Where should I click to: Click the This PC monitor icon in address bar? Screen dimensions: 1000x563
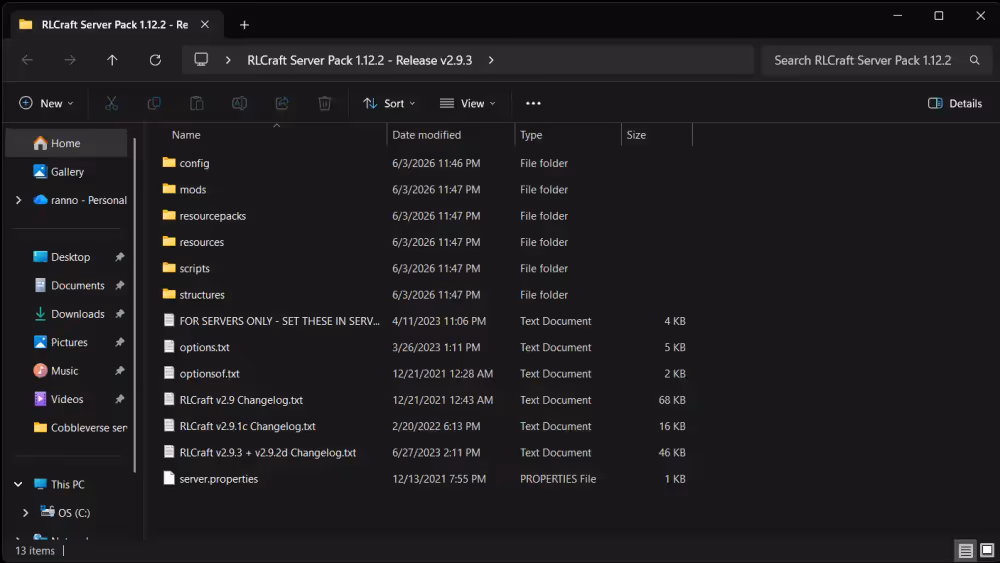[201, 60]
